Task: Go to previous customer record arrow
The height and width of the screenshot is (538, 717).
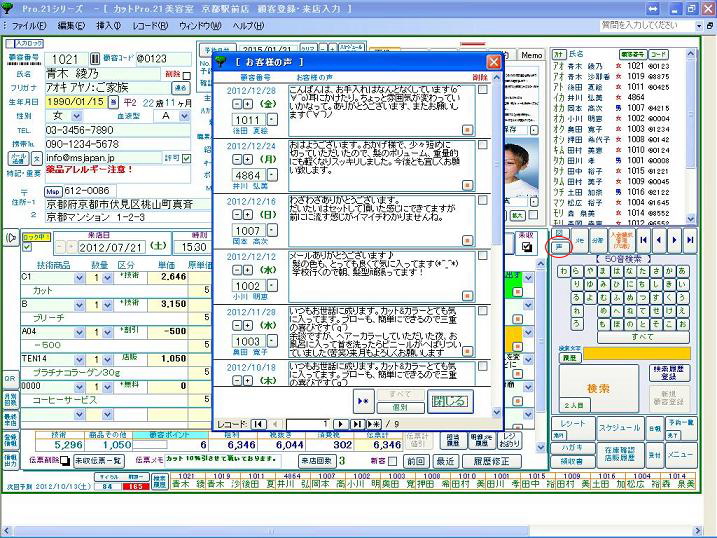Action: tap(659, 240)
